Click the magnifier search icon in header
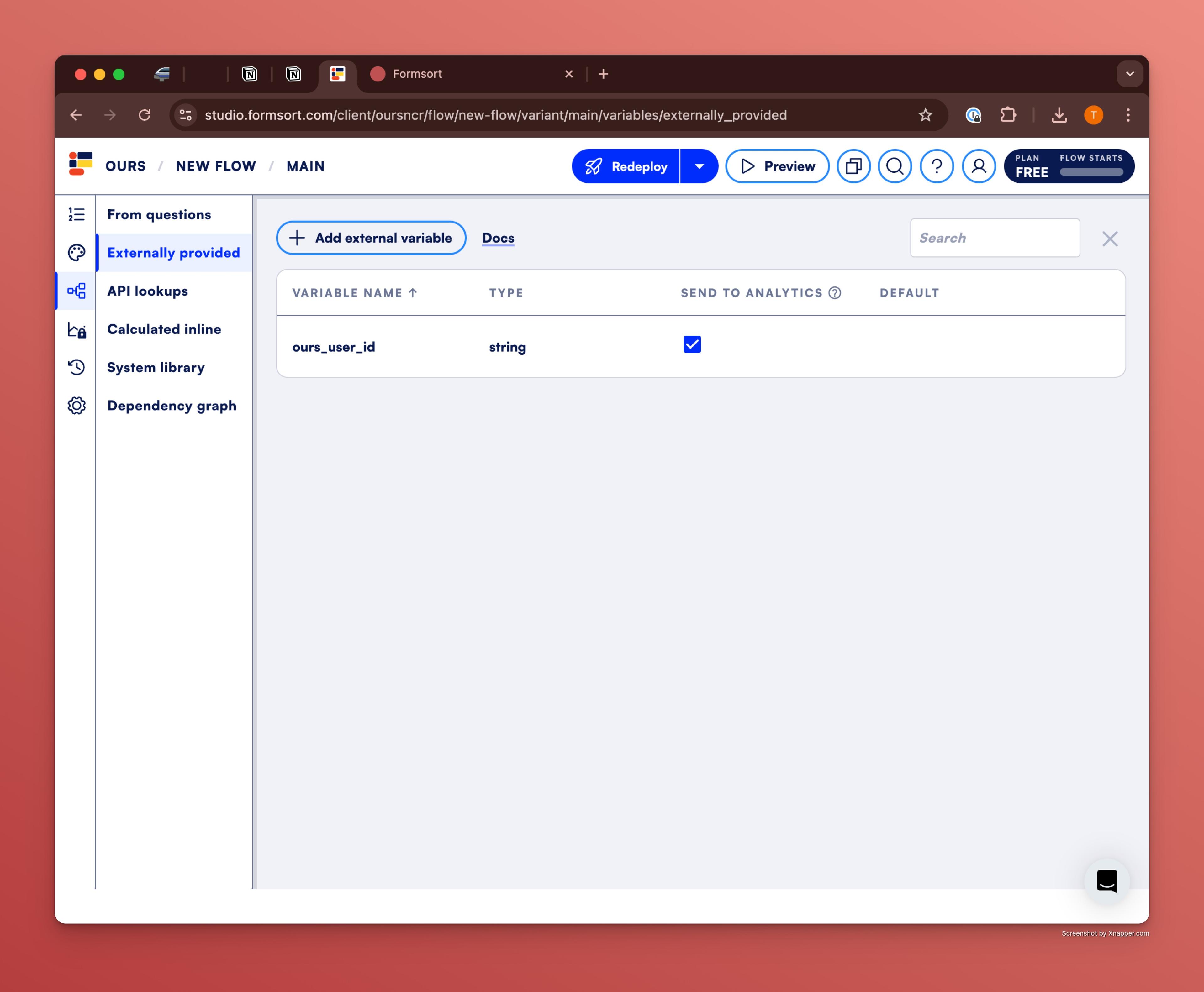This screenshot has height=992, width=1204. click(895, 166)
